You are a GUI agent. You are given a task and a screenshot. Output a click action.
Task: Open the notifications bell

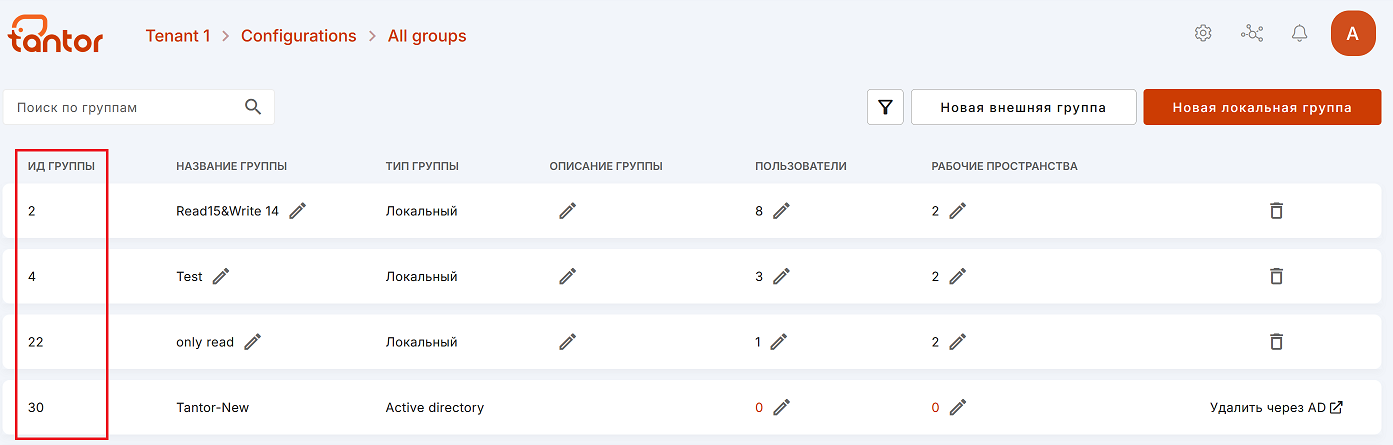click(x=1299, y=33)
